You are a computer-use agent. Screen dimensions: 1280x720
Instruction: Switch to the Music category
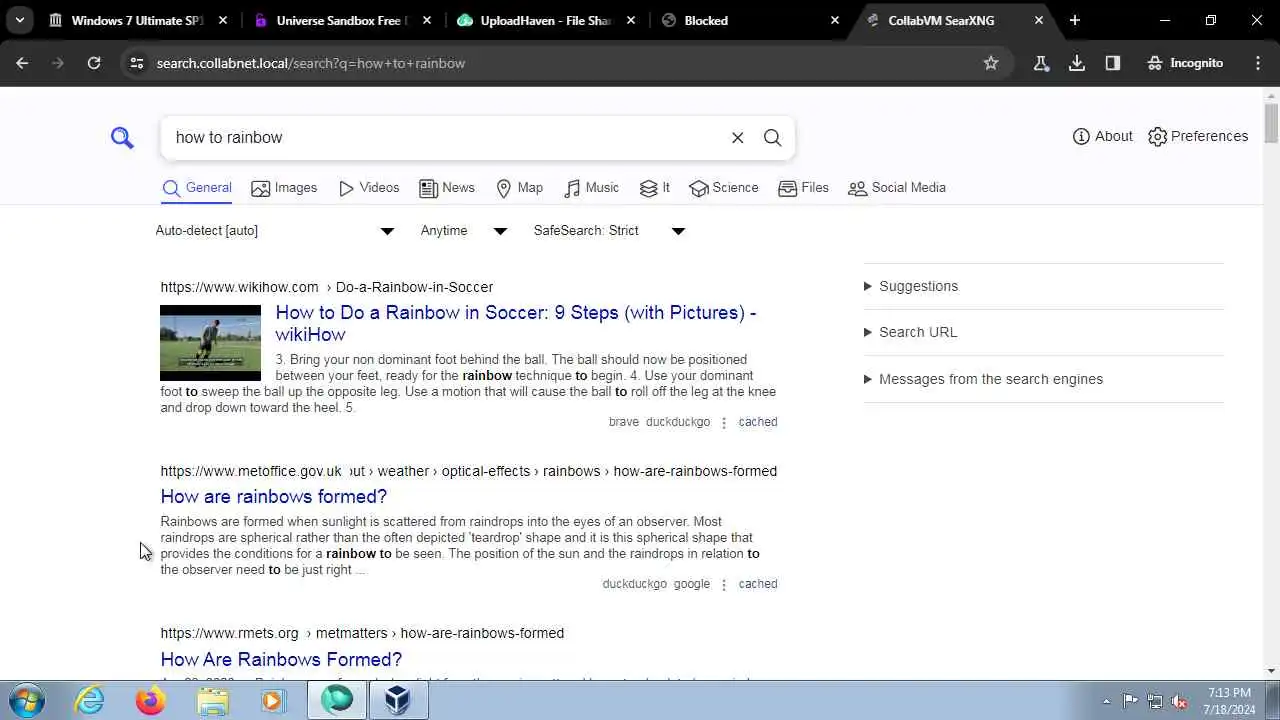pos(592,188)
